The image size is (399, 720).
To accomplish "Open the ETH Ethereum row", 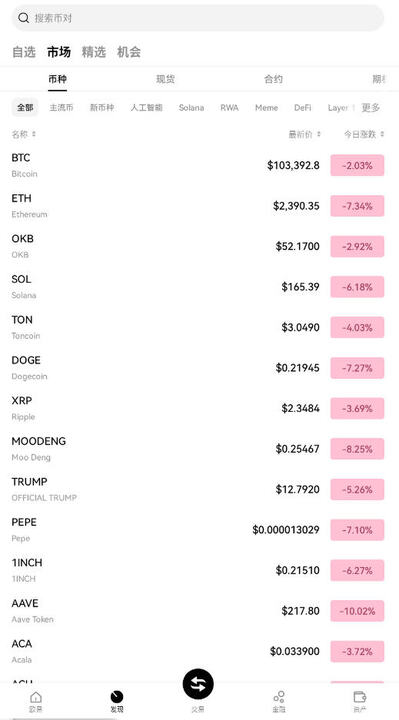I will pyautogui.click(x=198, y=206).
